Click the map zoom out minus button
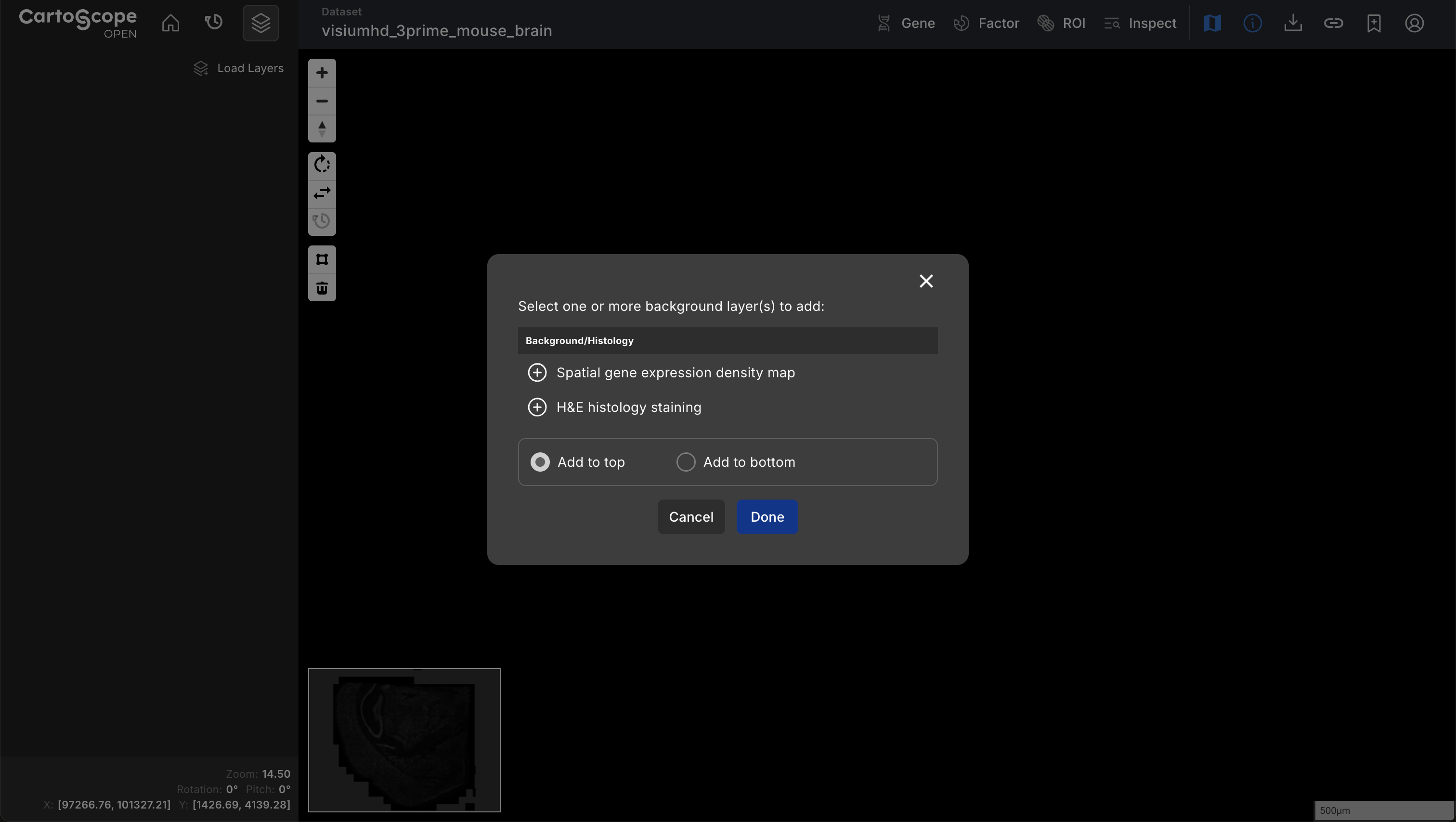This screenshot has width=1456, height=822. tap(322, 101)
